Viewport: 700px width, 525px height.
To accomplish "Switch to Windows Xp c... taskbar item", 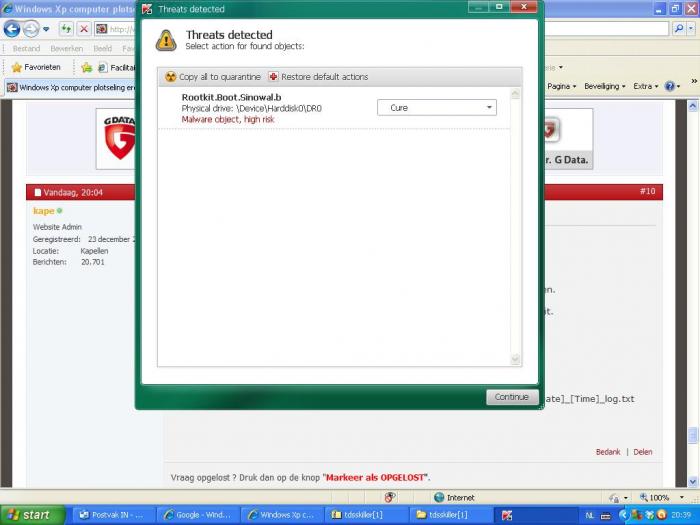I will (283, 515).
